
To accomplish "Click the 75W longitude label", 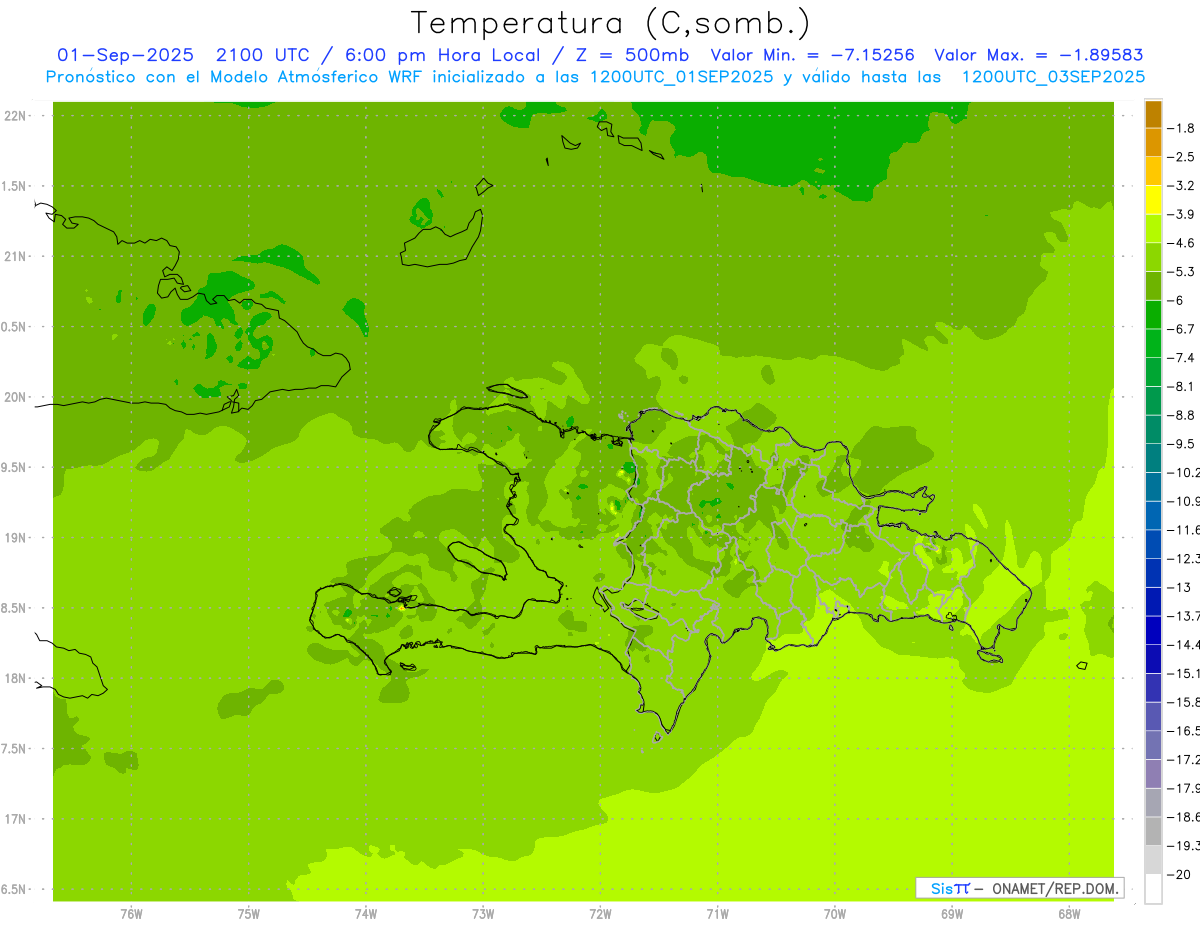I will [249, 913].
